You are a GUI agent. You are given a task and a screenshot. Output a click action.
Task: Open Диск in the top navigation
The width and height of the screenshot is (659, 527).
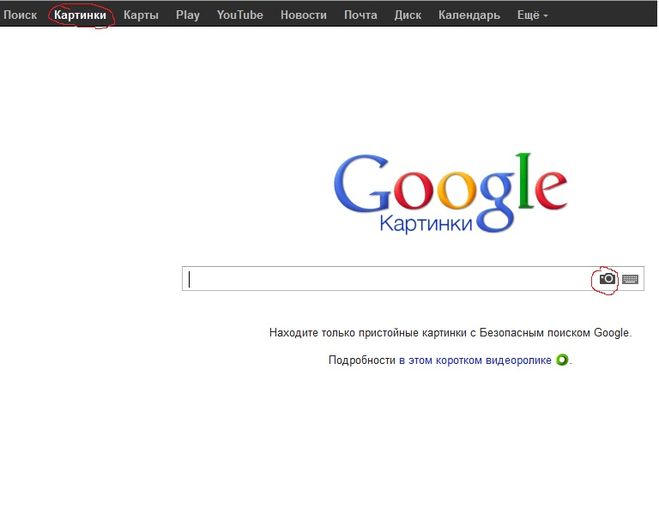click(x=408, y=15)
